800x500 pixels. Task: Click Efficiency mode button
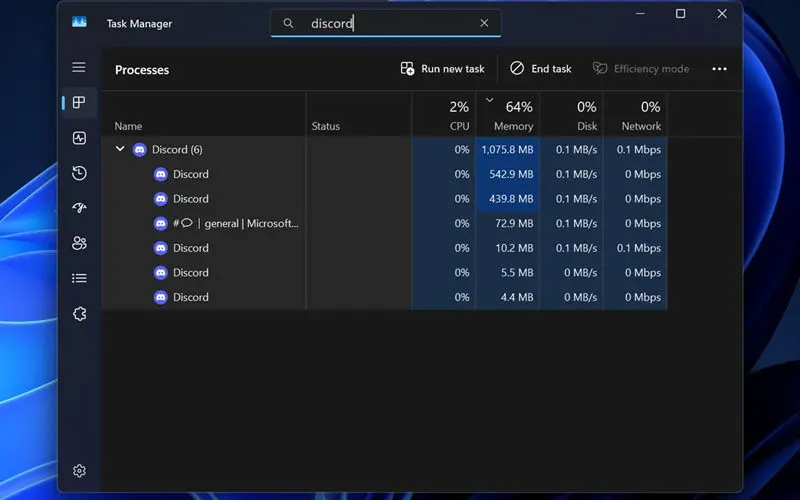(x=641, y=68)
